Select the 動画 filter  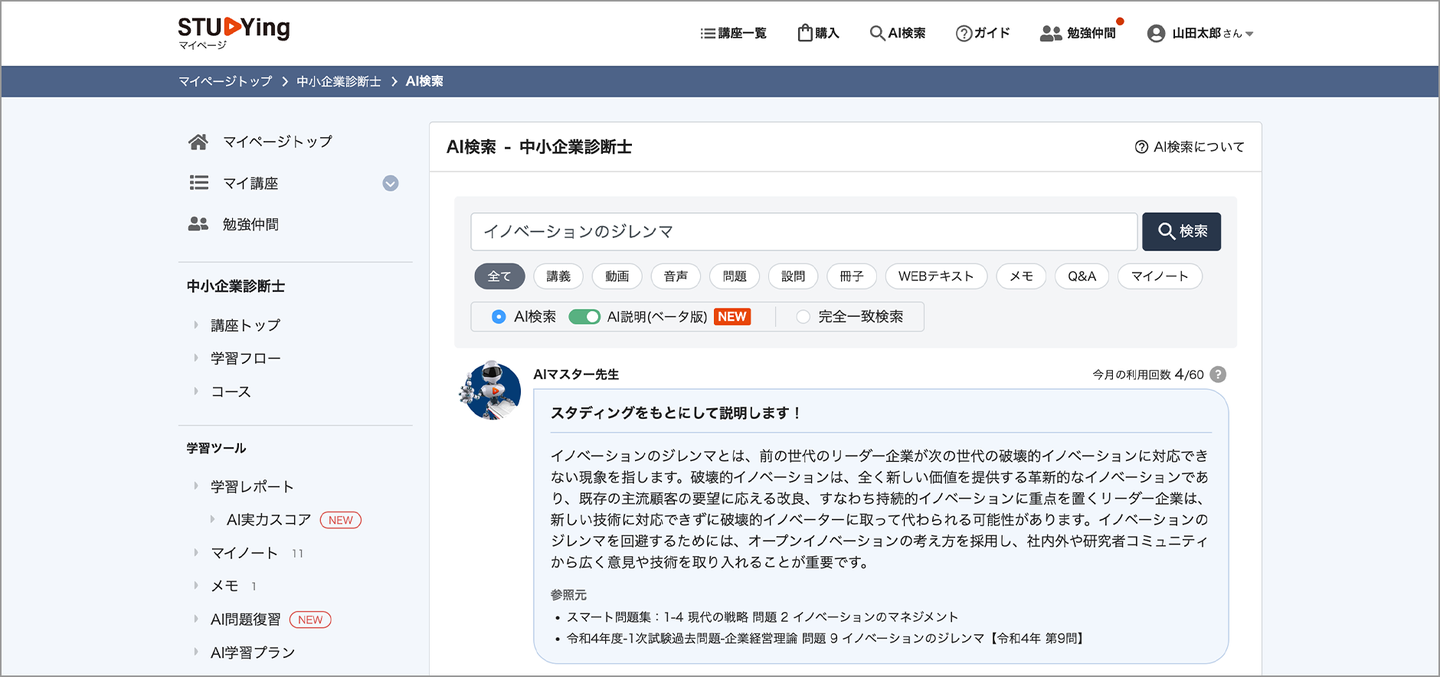coord(617,276)
